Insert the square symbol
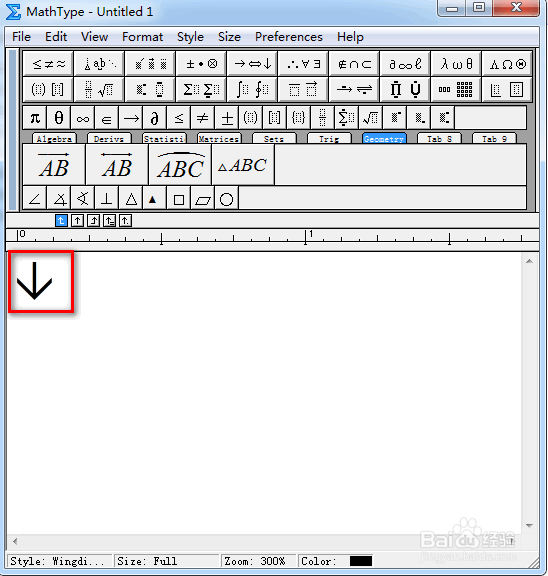 click(x=179, y=199)
